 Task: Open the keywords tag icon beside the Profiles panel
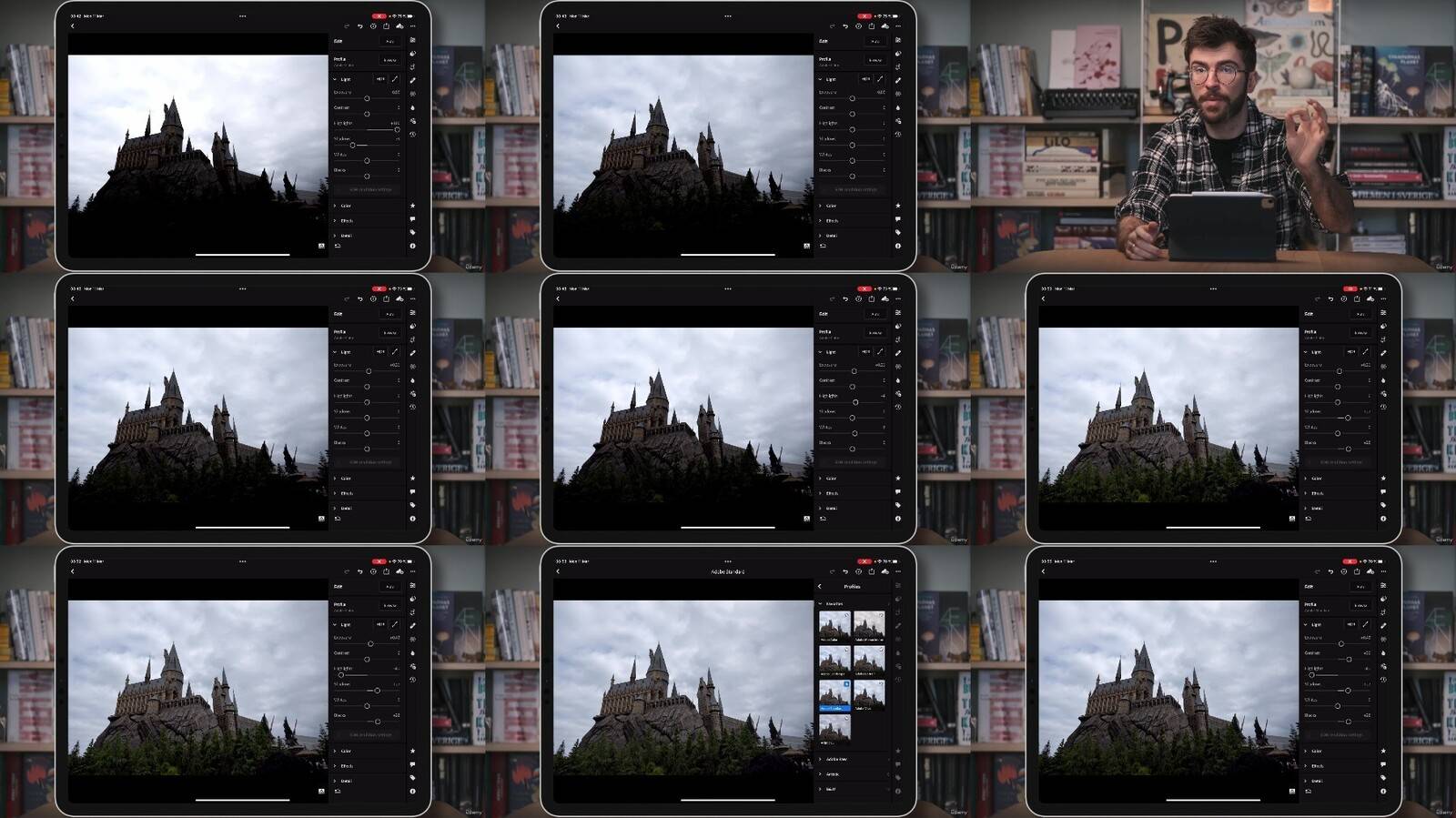click(x=897, y=777)
